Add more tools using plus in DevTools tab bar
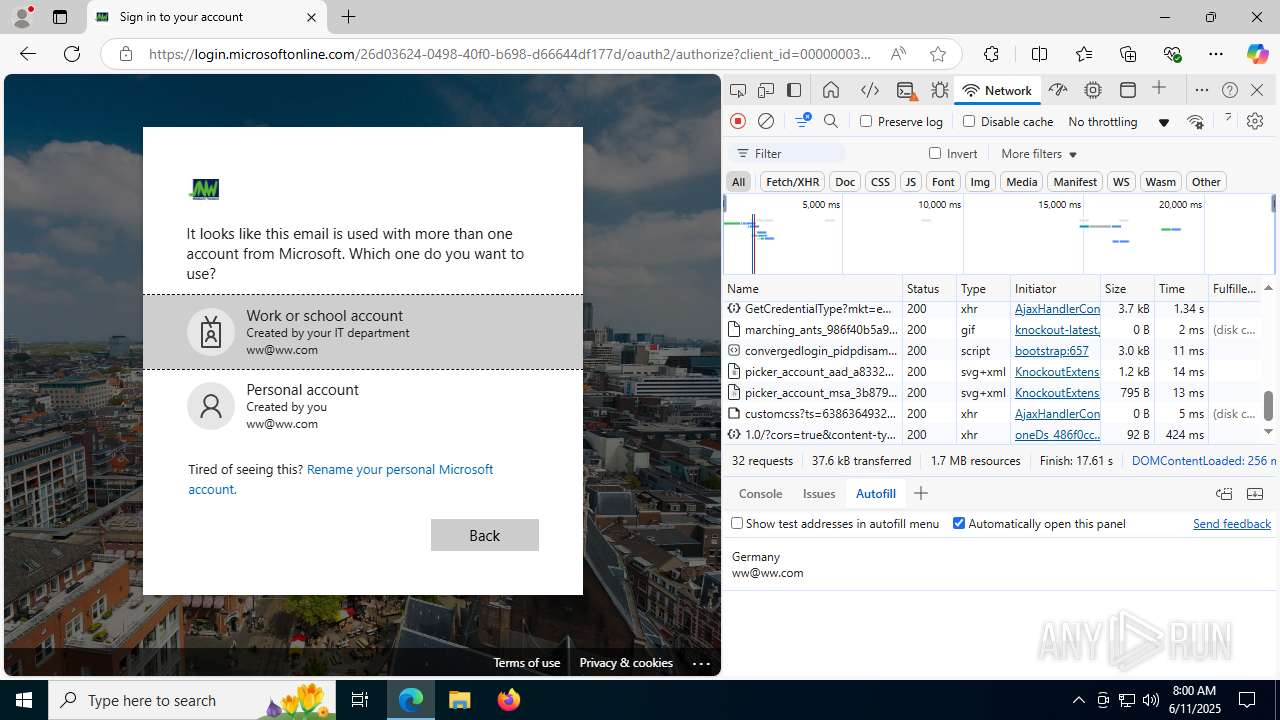This screenshot has width=1280, height=720. tap(1159, 89)
